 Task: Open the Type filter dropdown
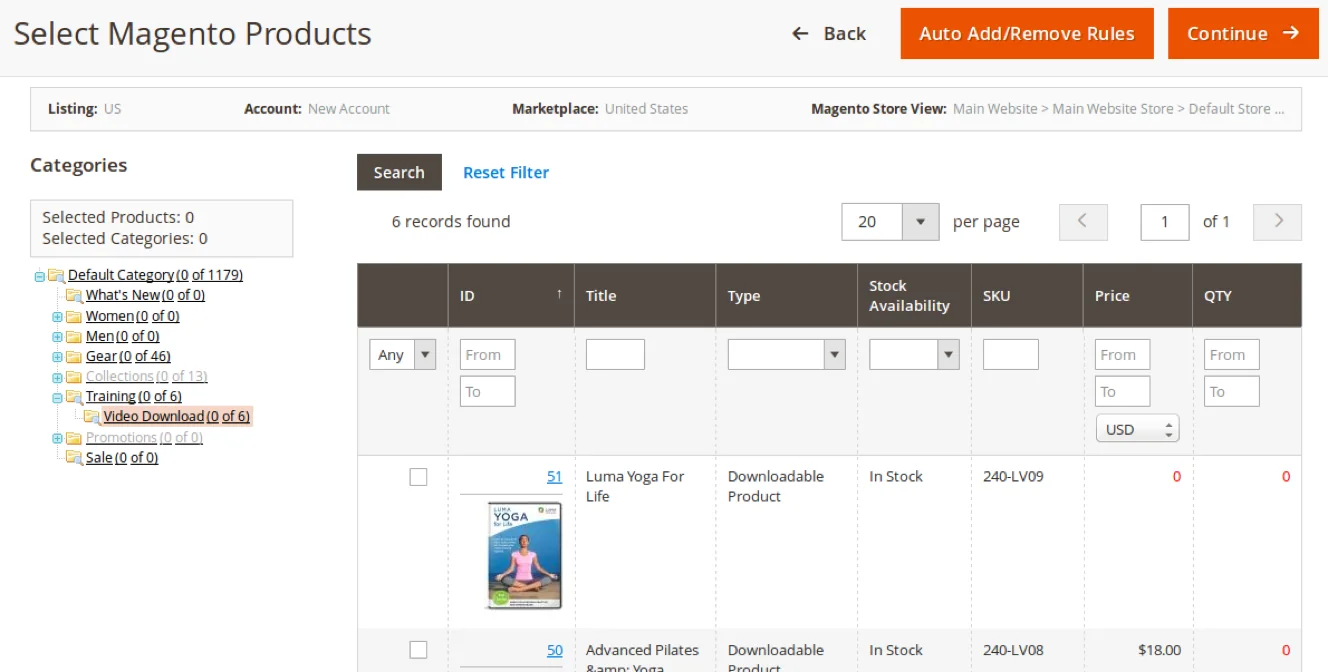point(786,354)
